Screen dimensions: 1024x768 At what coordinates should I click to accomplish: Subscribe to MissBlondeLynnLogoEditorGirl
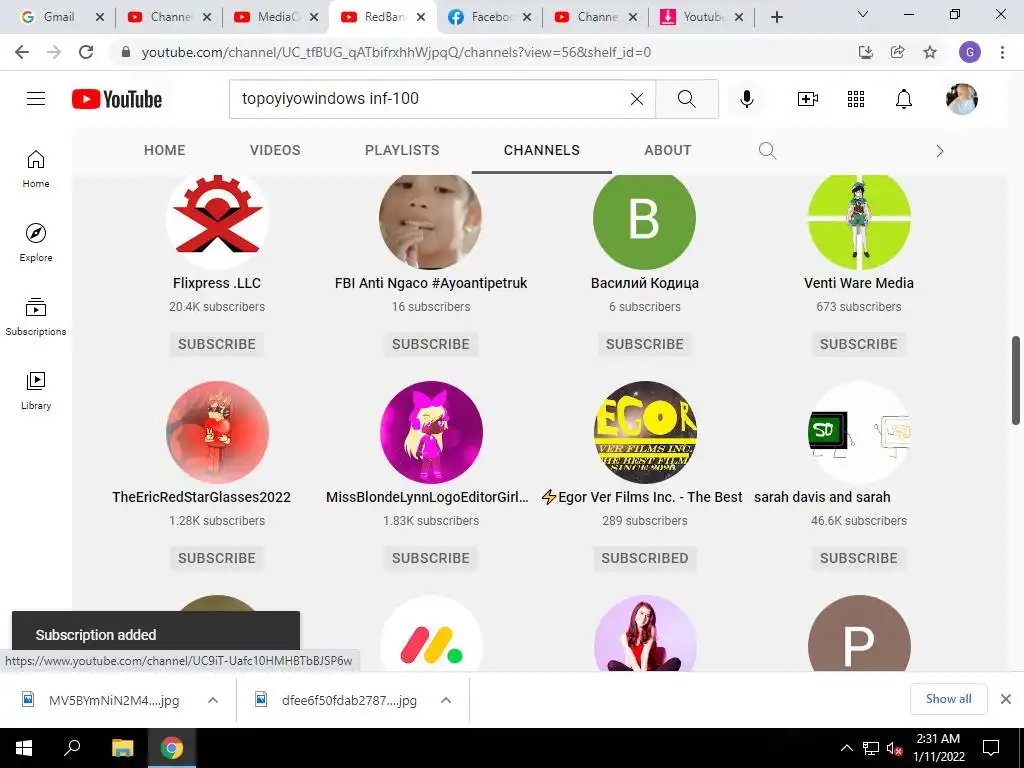coord(431,558)
